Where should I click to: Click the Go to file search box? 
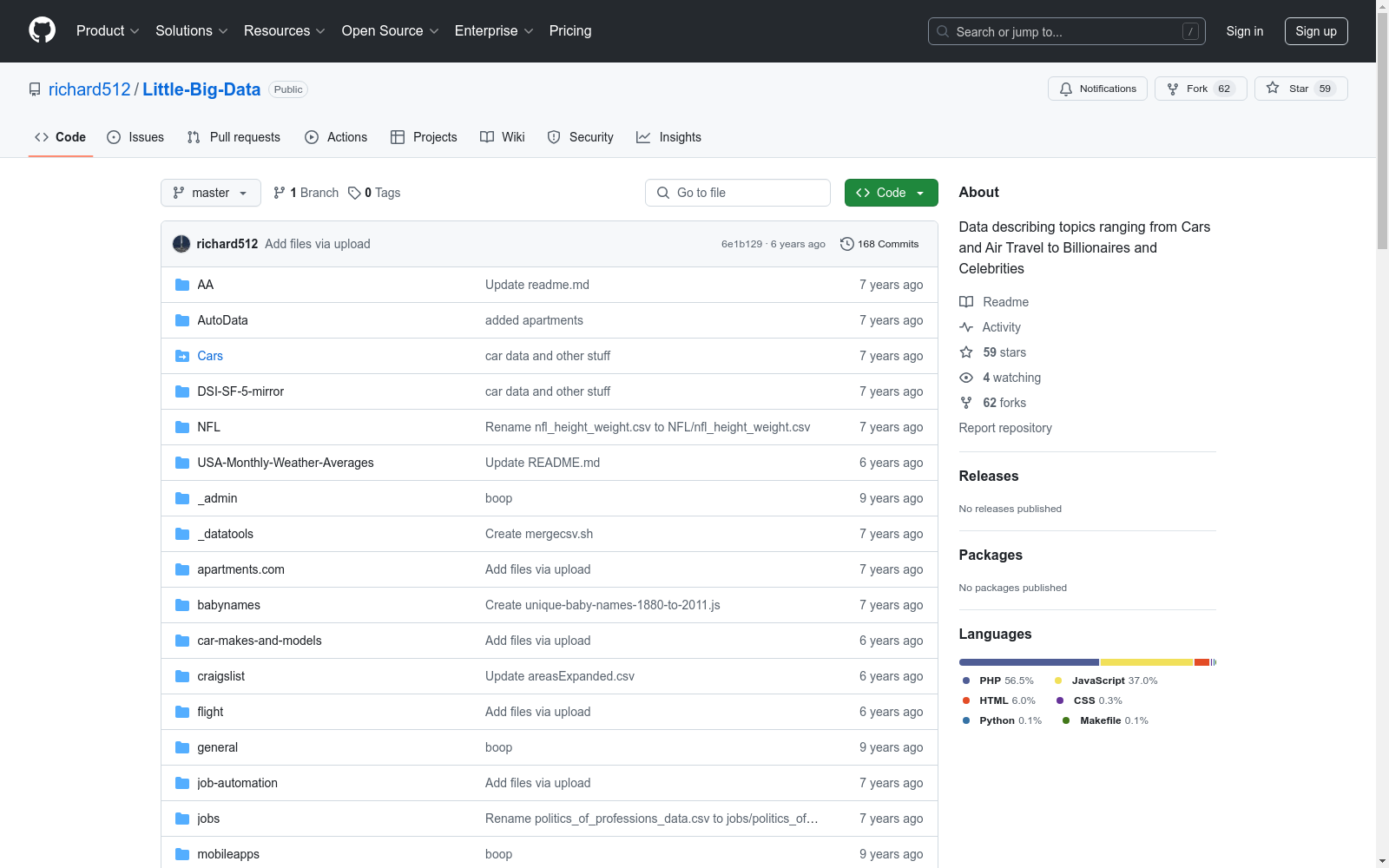738,193
